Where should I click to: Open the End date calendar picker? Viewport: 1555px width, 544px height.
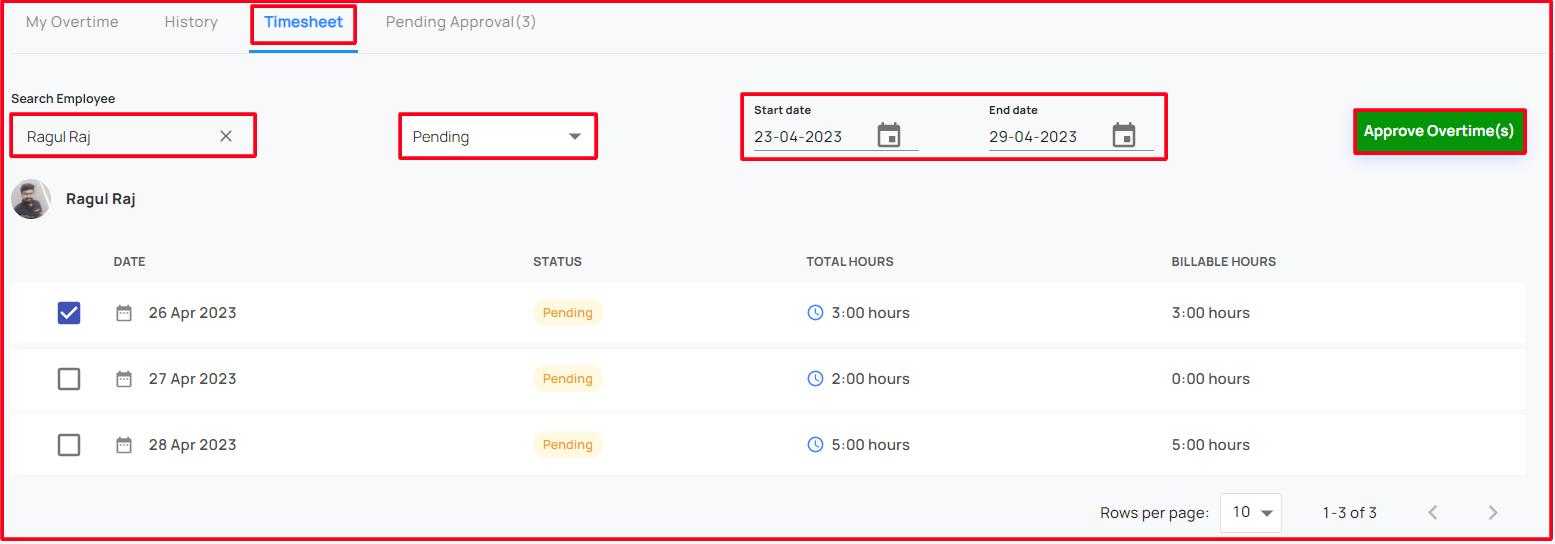tap(1124, 135)
